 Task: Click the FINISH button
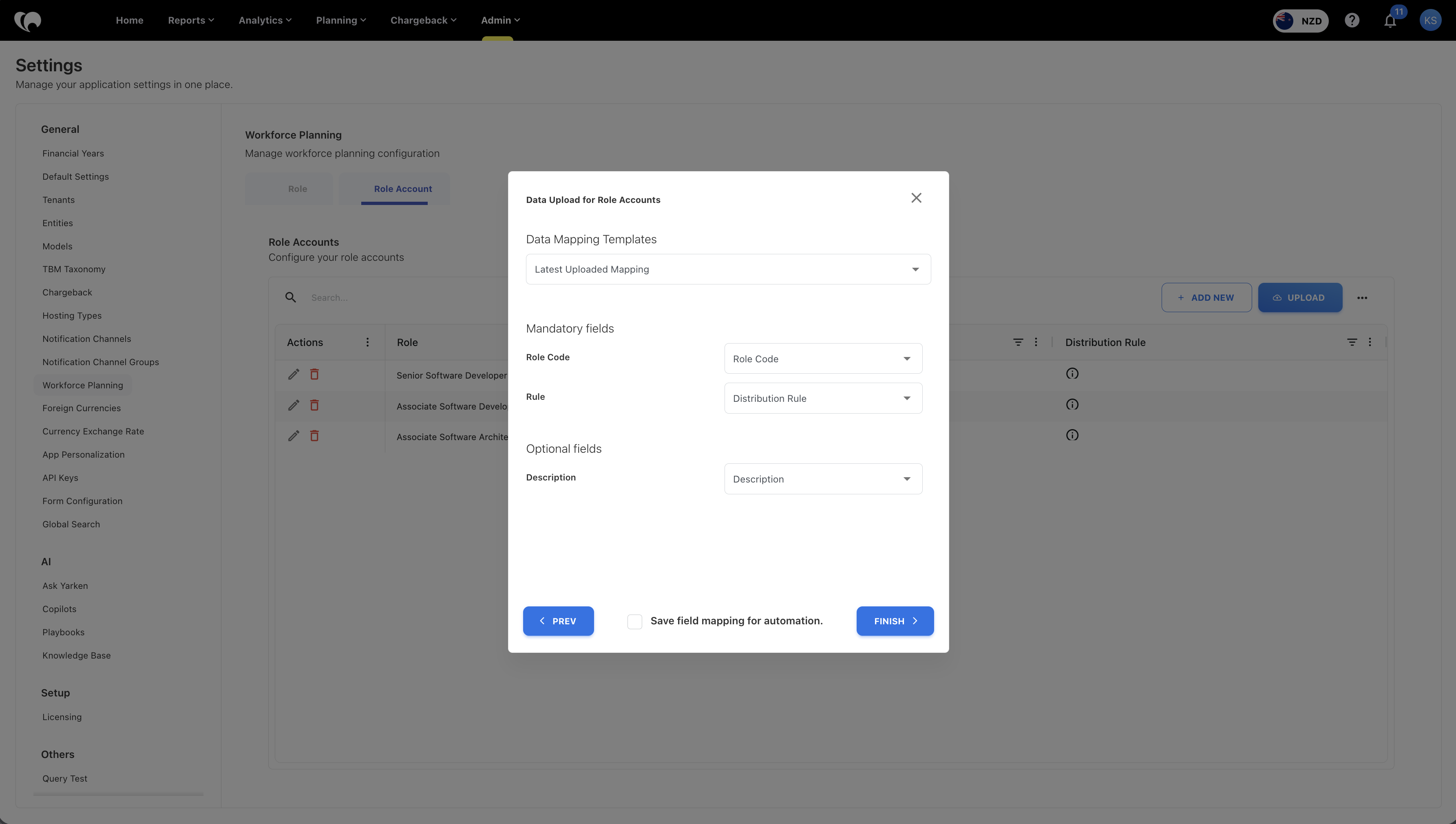pos(895,621)
